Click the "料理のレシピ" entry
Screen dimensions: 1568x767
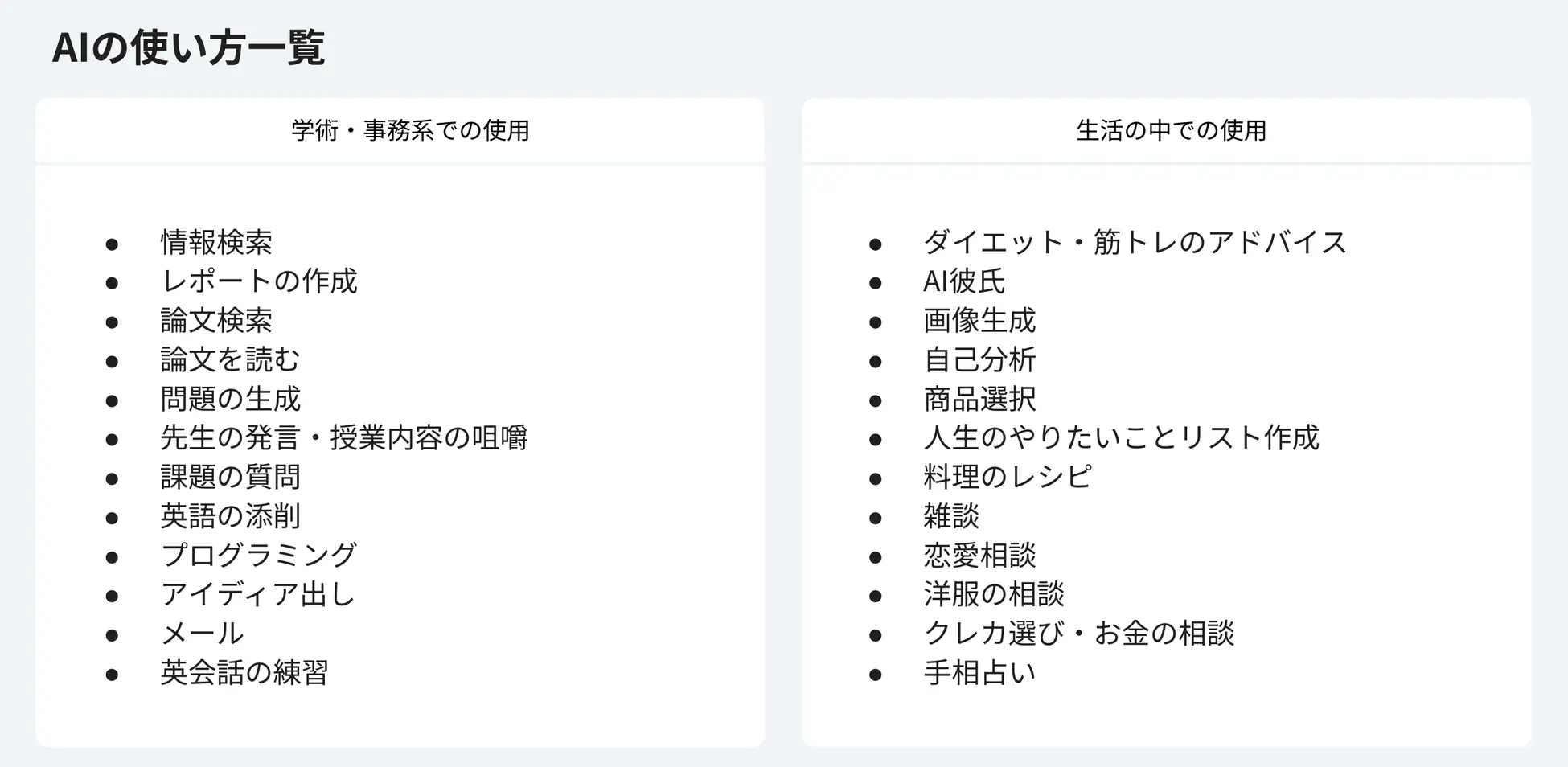point(1008,477)
